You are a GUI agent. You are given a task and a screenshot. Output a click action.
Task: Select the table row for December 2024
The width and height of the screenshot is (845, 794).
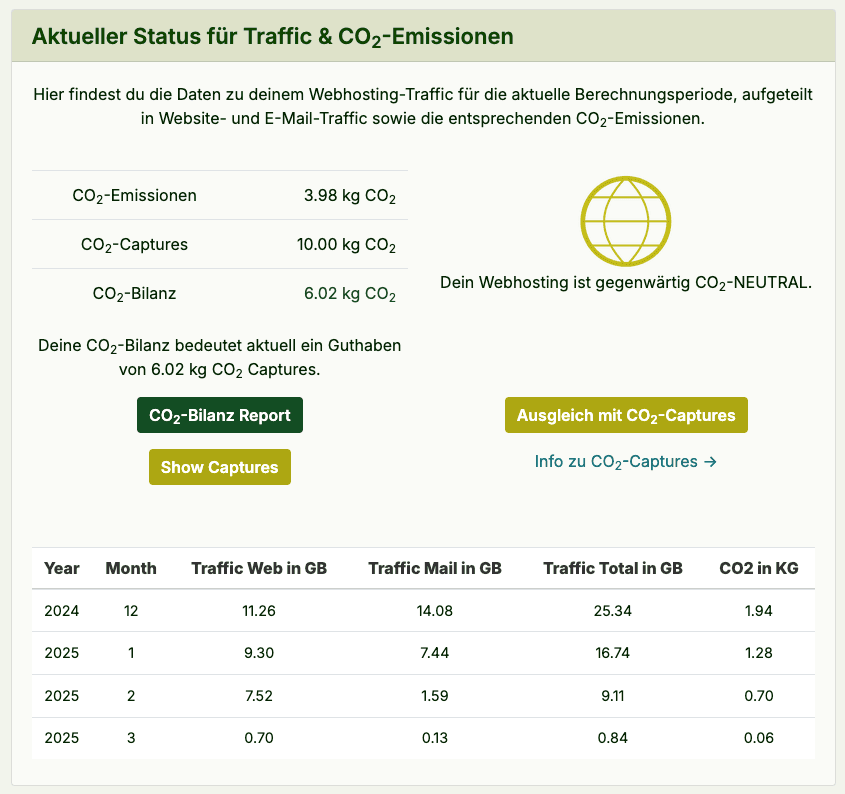coord(420,610)
